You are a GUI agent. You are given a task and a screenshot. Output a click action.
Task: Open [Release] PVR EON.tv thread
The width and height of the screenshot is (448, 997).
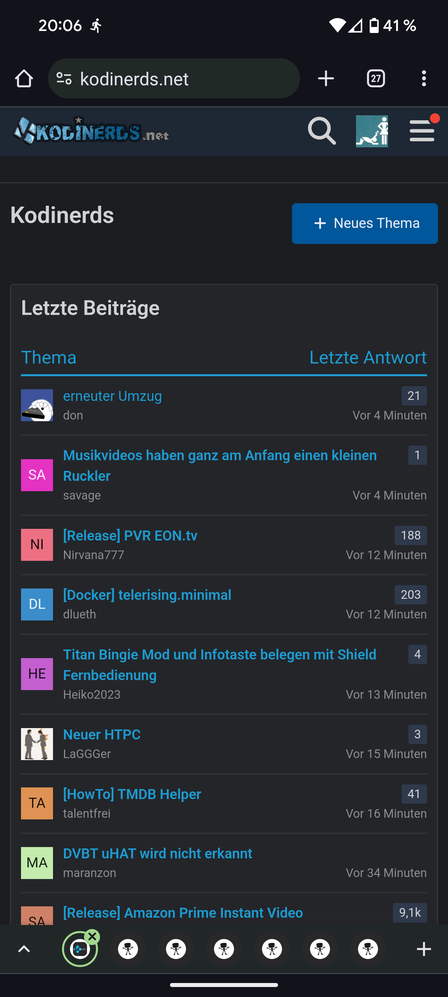[x=130, y=535]
